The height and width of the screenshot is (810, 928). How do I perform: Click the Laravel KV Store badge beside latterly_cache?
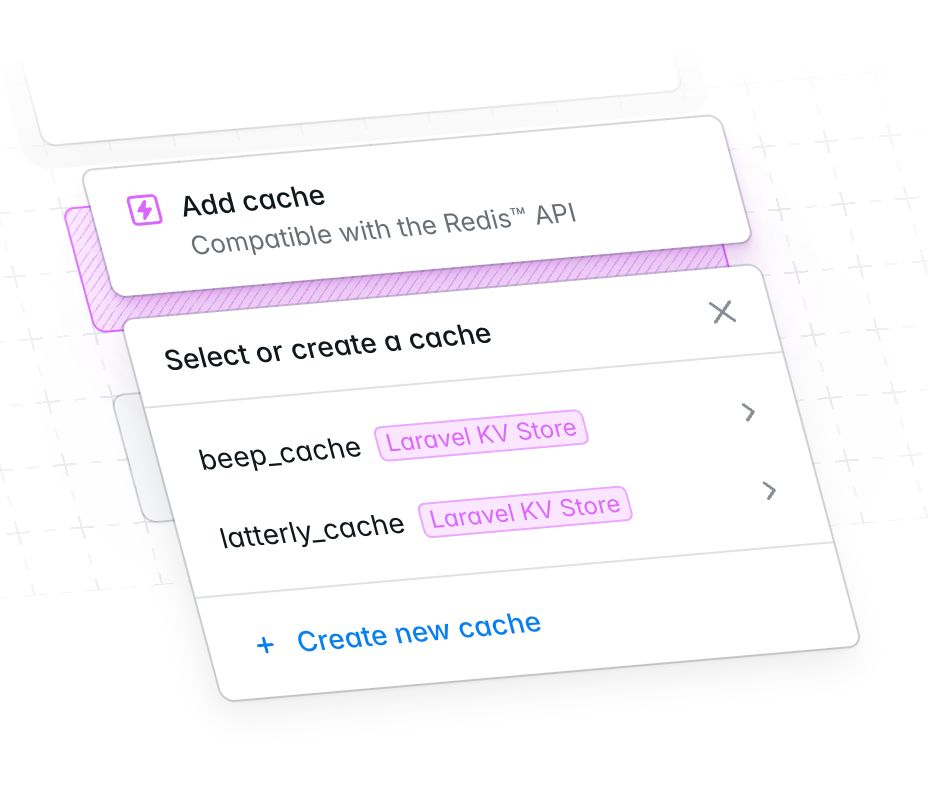coord(526,512)
